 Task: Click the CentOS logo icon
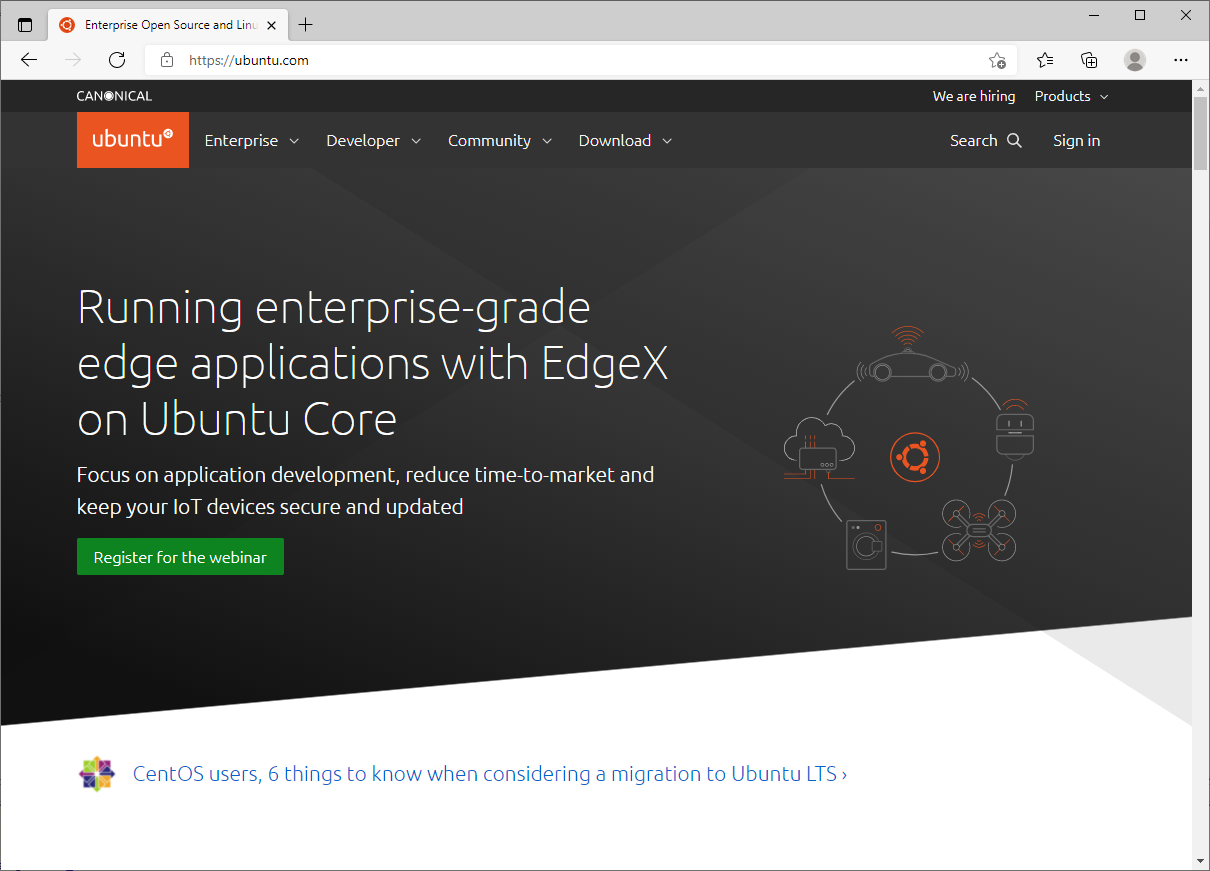coord(97,774)
